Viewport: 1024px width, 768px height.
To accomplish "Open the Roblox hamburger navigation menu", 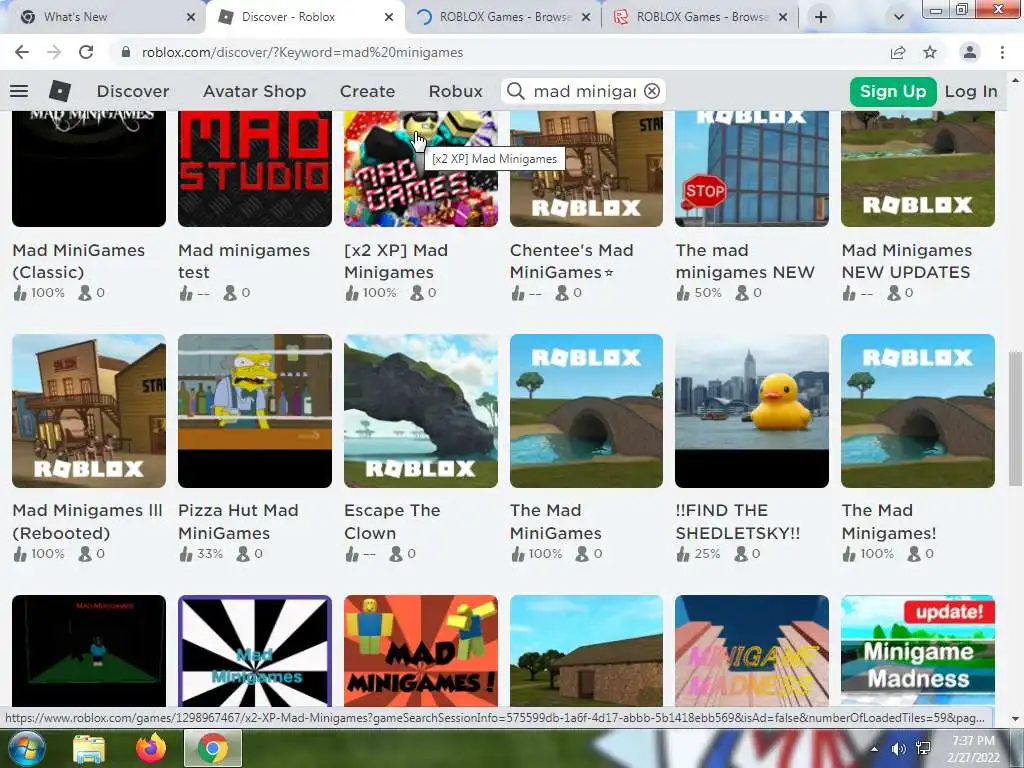I will point(19,91).
